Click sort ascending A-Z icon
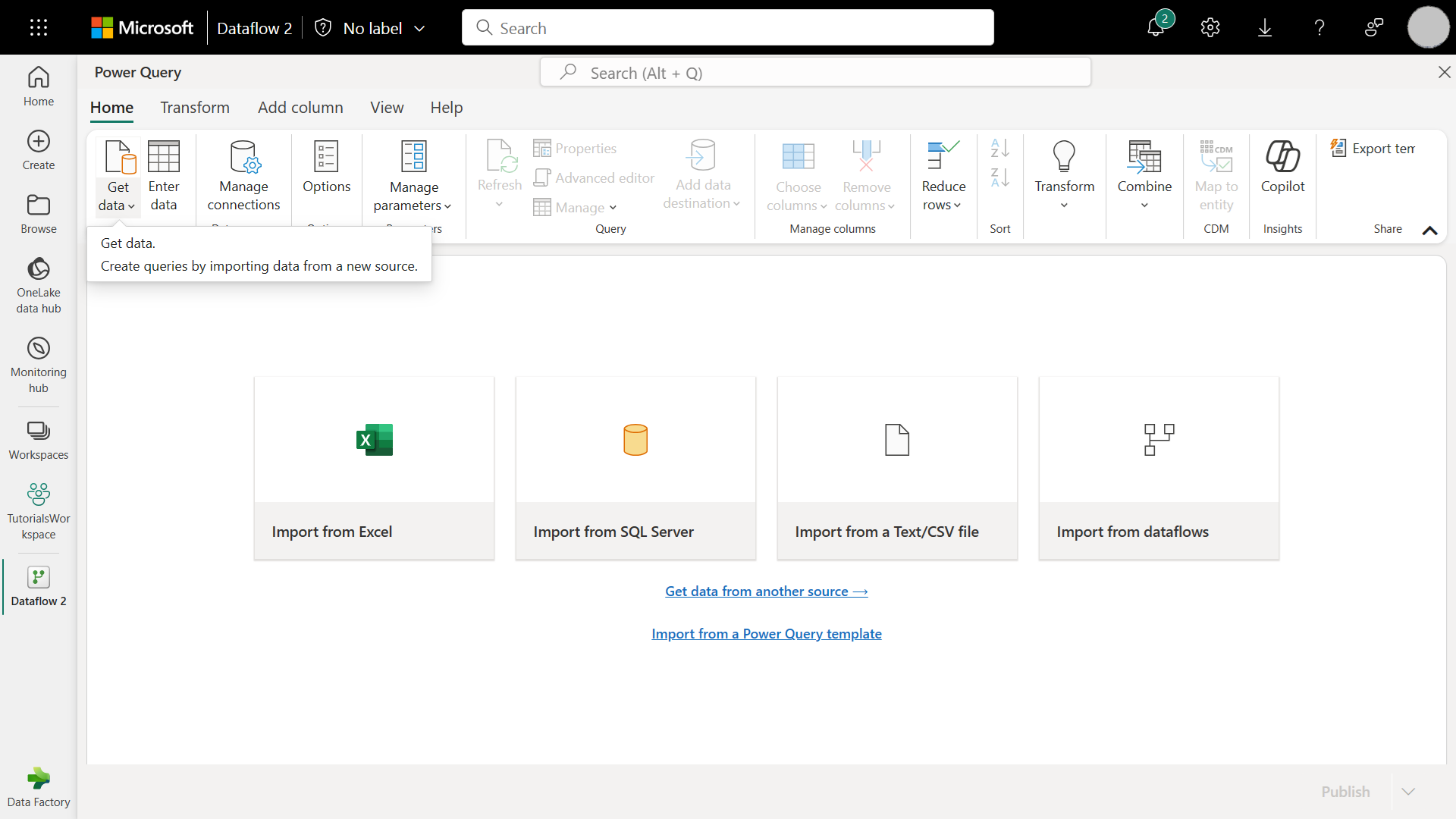Image resolution: width=1456 pixels, height=819 pixels. tap(999, 148)
